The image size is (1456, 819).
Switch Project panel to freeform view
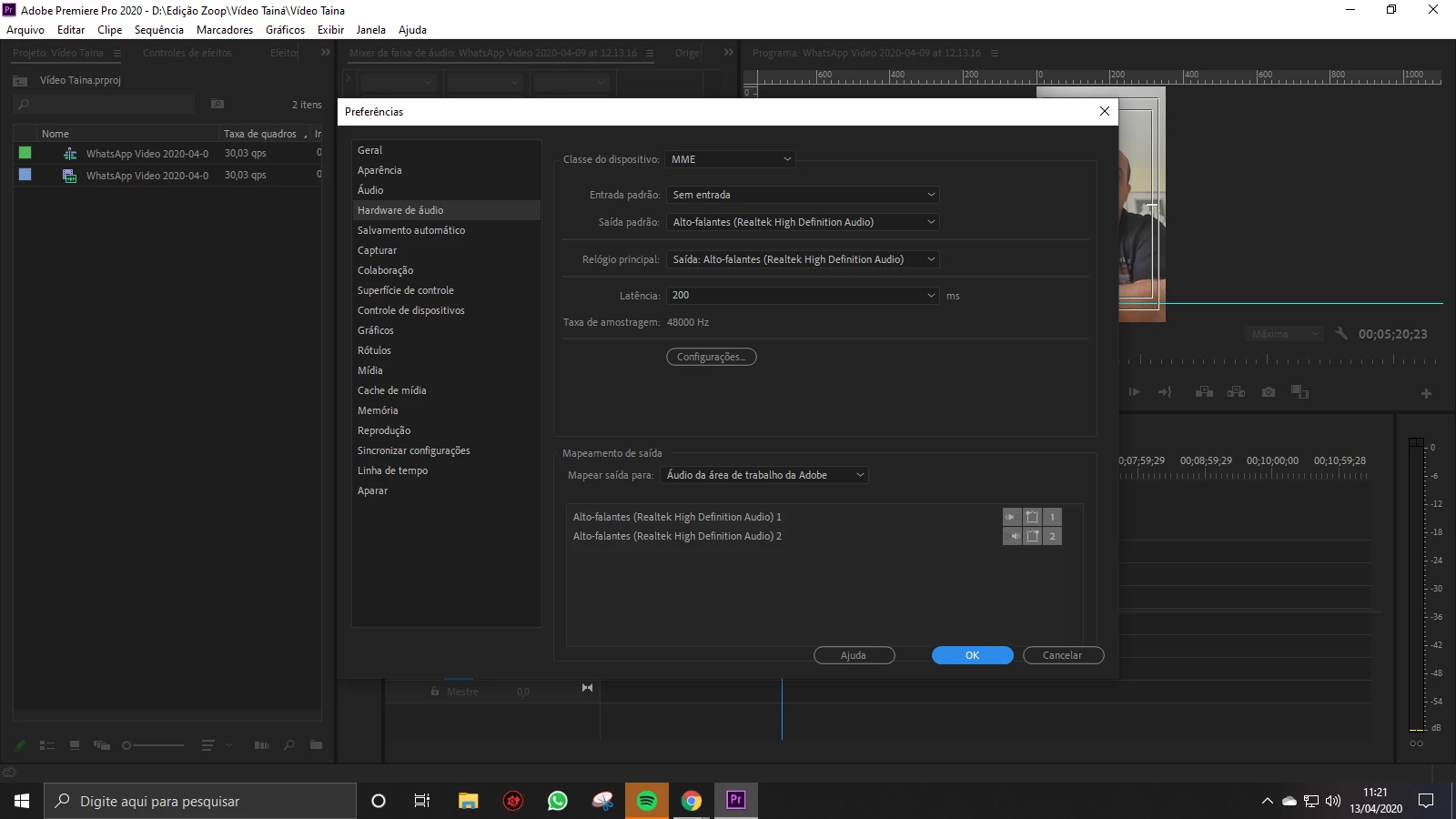102,745
